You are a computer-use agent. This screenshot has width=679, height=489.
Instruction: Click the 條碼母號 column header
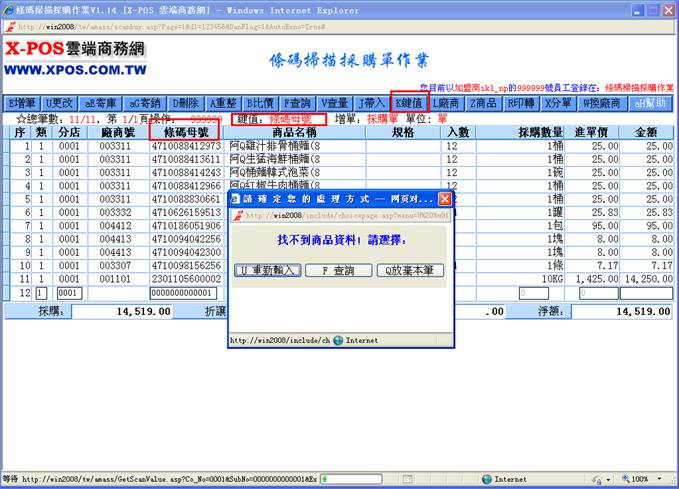[185, 132]
